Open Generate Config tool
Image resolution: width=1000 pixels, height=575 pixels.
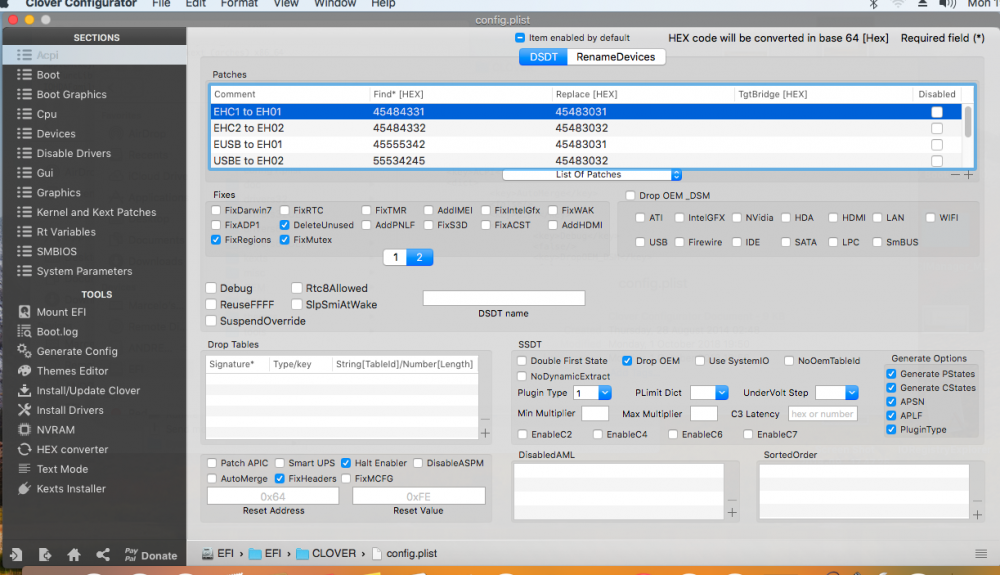pos(77,351)
